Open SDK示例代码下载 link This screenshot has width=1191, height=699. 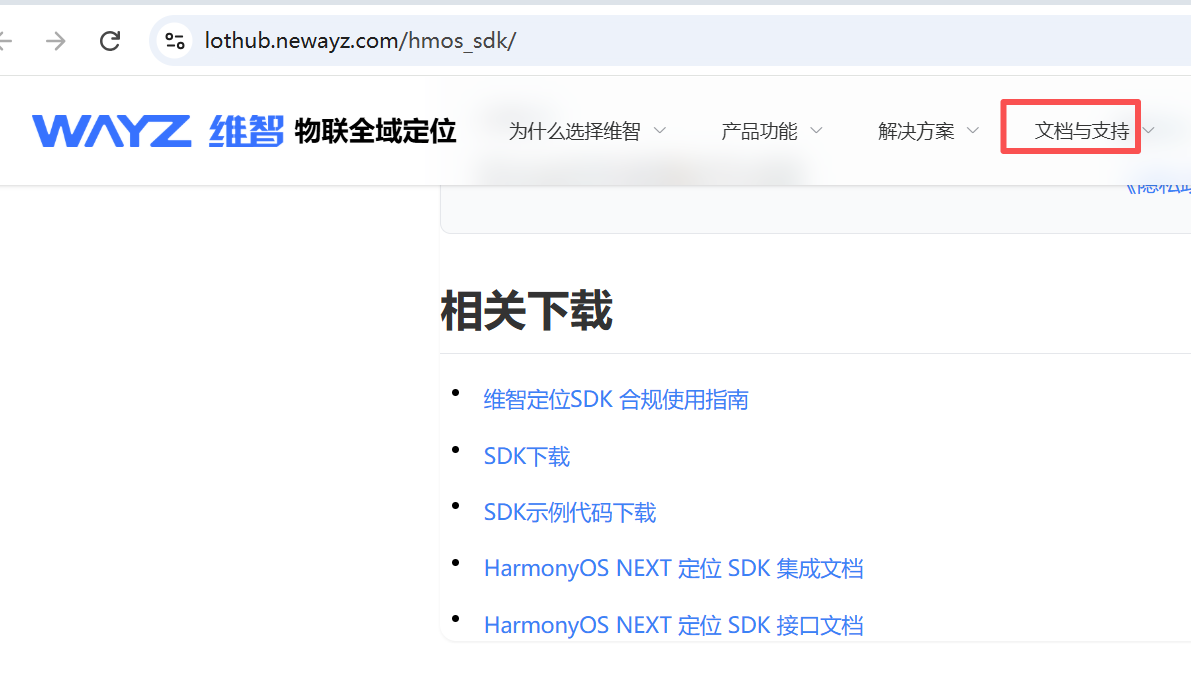point(570,513)
